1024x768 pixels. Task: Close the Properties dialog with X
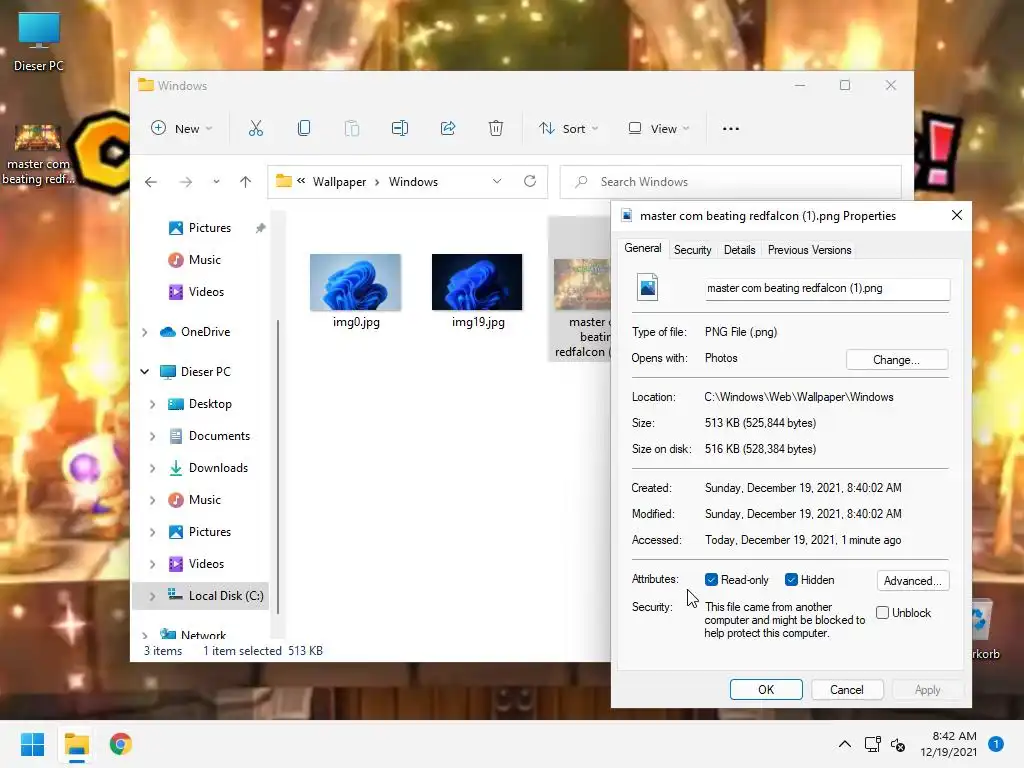(x=957, y=216)
